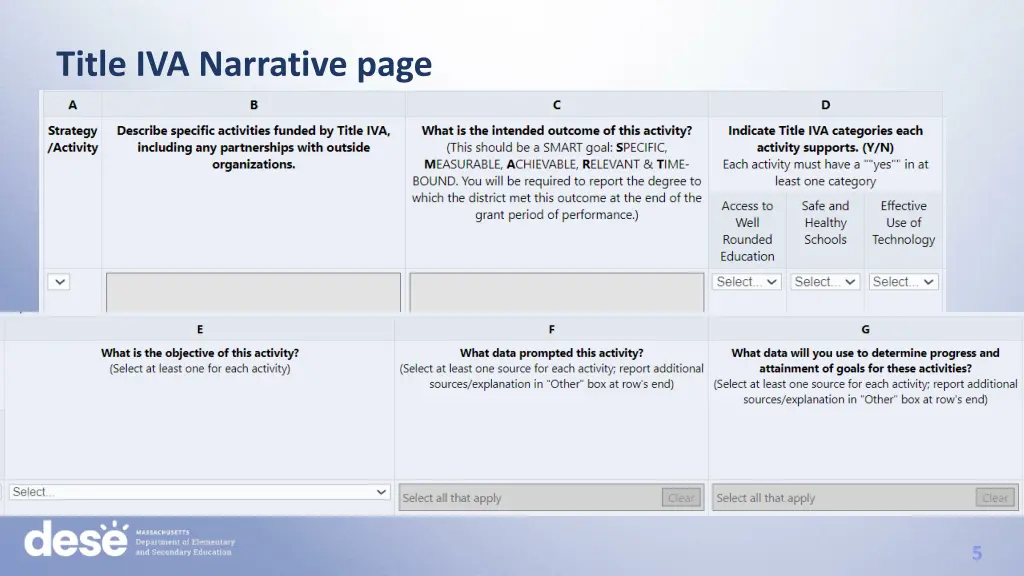
Task: Click 'What is the objective of this activity?' text
Action: tap(200, 353)
